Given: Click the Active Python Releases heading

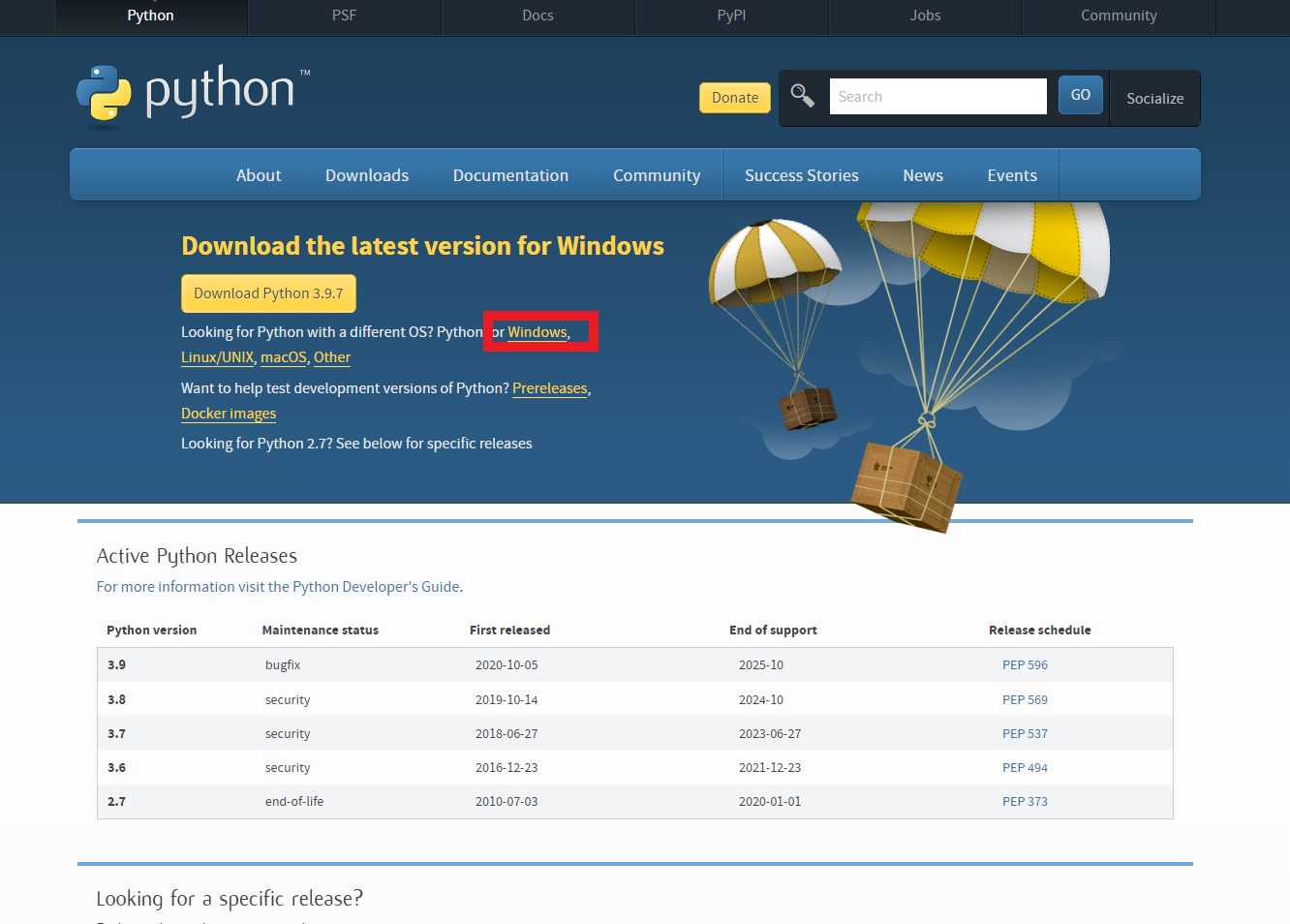Looking at the screenshot, I should 197,556.
